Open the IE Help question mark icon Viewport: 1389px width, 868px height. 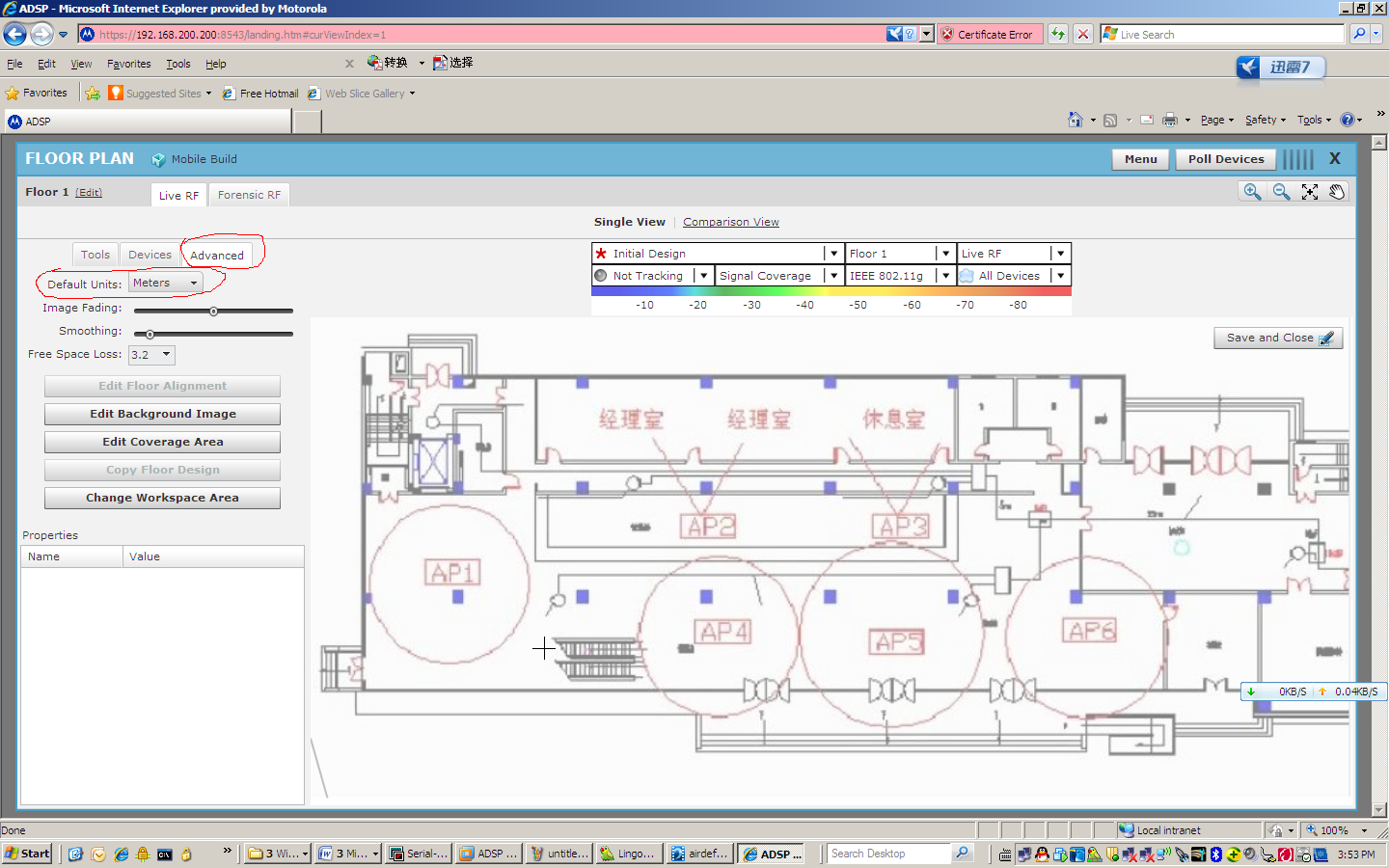1348,120
